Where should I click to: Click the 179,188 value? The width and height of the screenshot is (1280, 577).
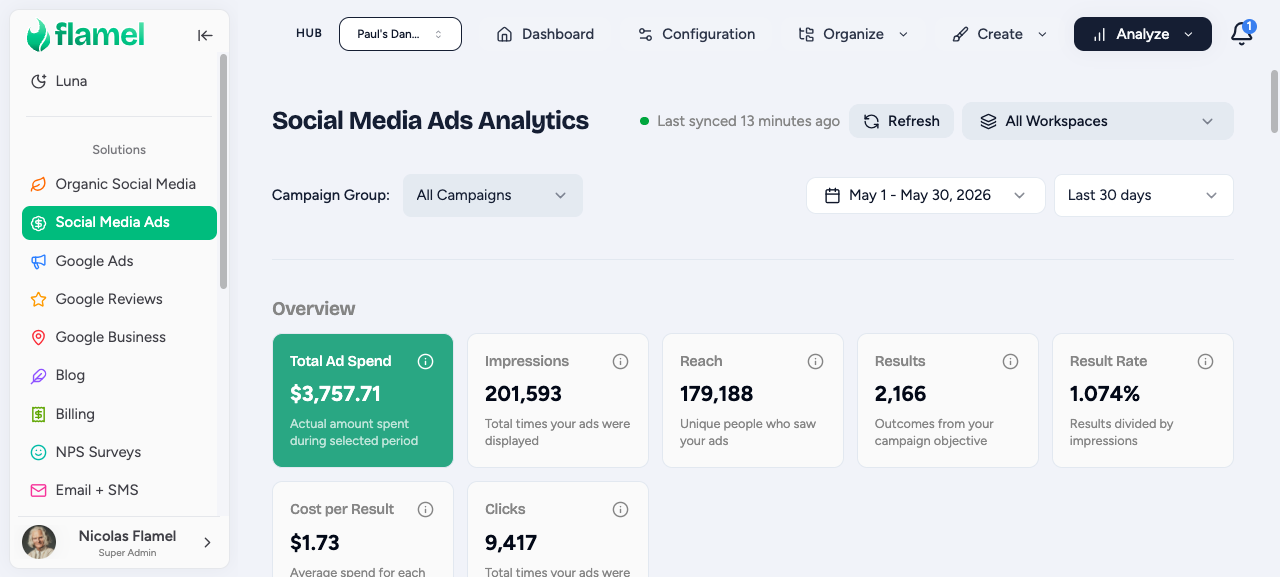tap(716, 394)
